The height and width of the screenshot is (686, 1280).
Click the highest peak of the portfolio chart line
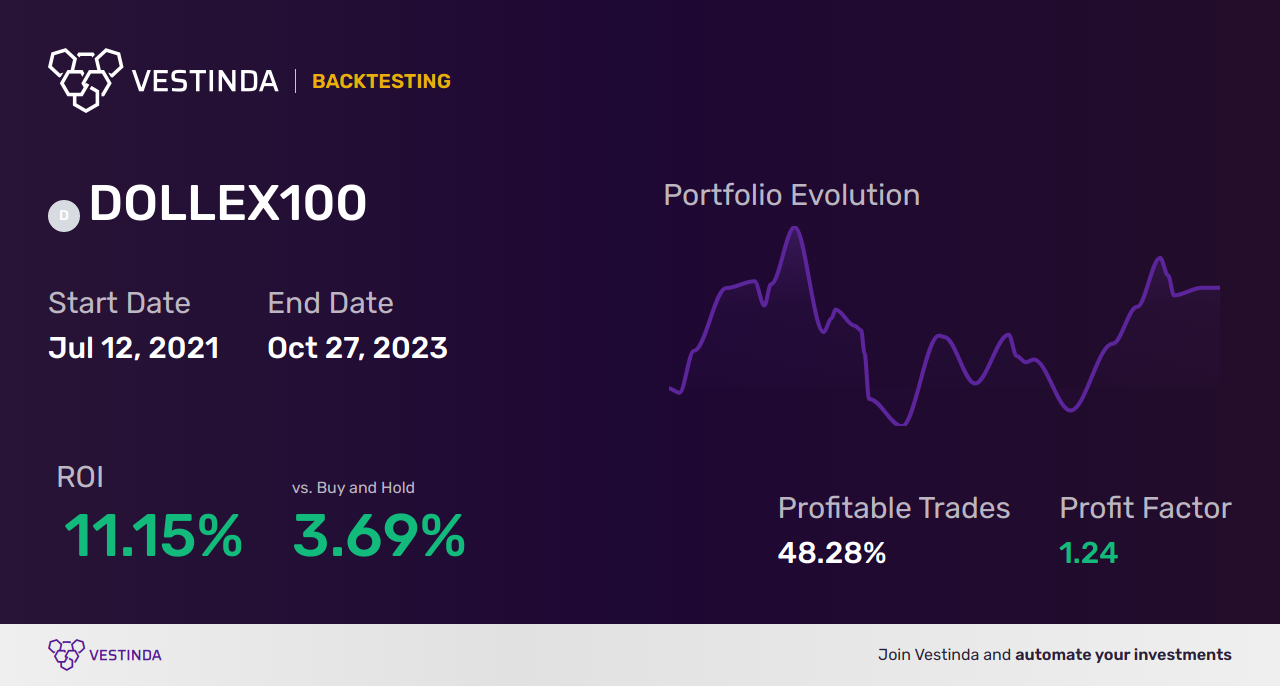tap(795, 228)
